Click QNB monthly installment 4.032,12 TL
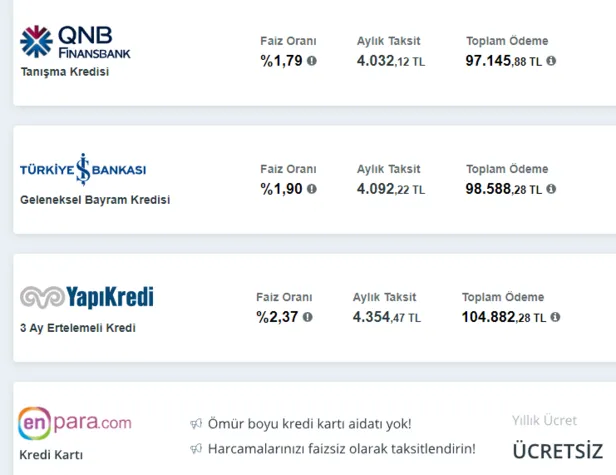Screen dimensions: 616x475 pos(390,60)
